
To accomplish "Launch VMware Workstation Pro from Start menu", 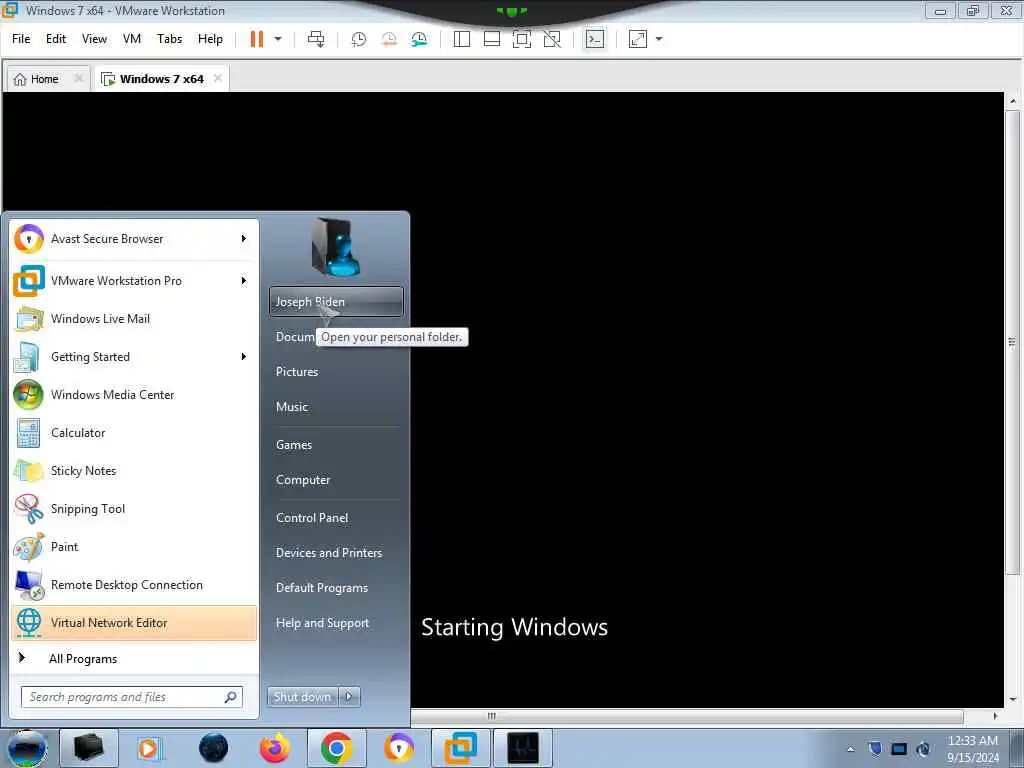I will (x=116, y=281).
